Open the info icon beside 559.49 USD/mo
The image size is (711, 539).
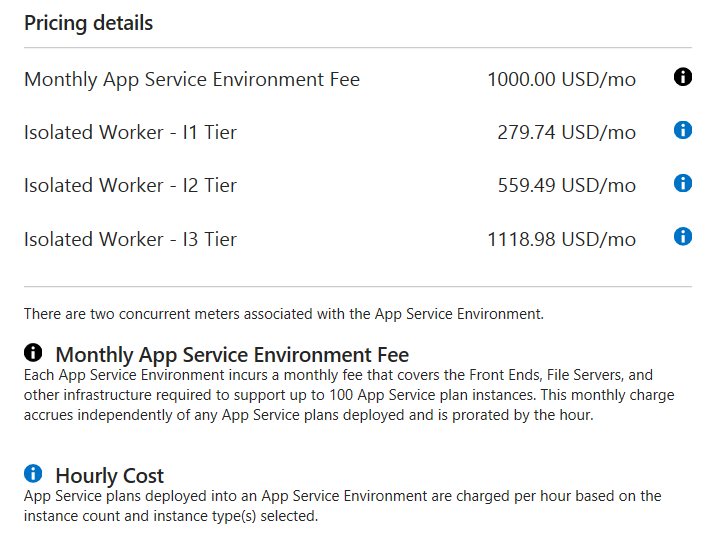coord(683,183)
